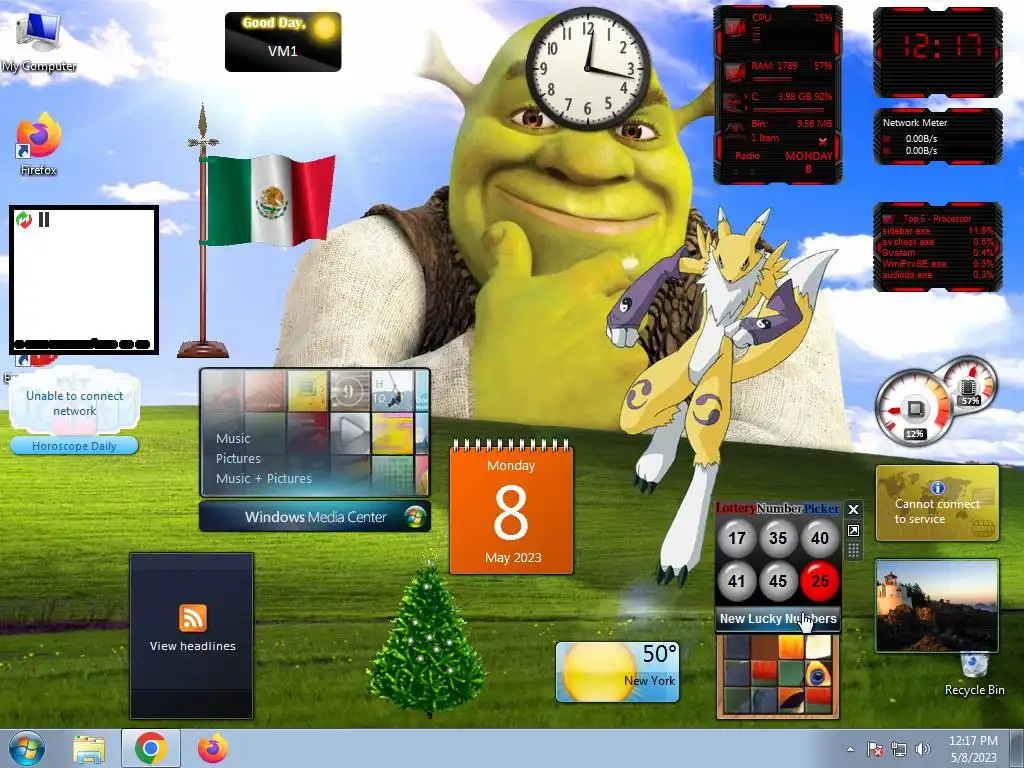Viewport: 1024px width, 768px height.
Task: Click the orange calendar gadget showing 8
Action: [511, 509]
